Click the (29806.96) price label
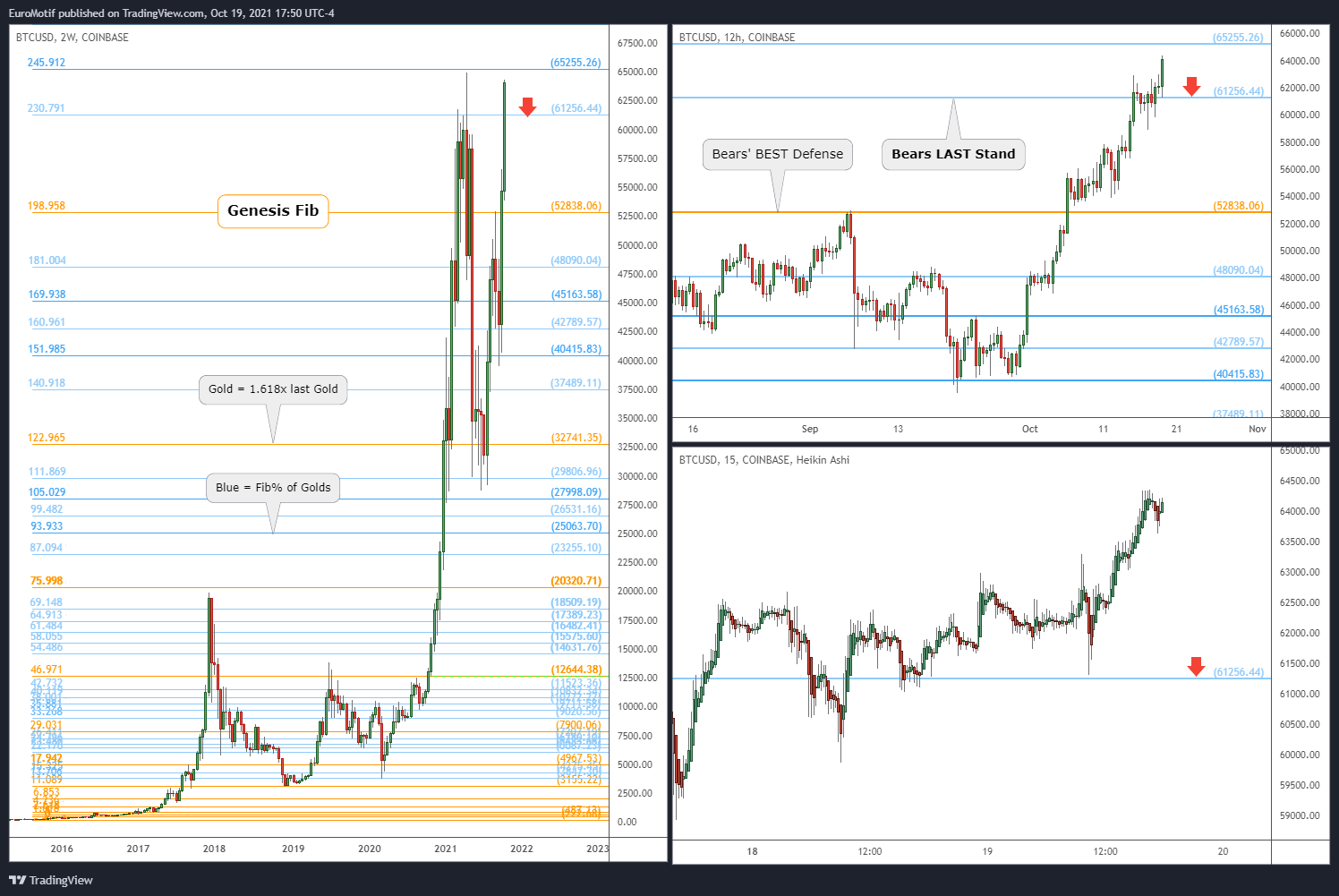Image resolution: width=1339 pixels, height=896 pixels. (x=576, y=472)
